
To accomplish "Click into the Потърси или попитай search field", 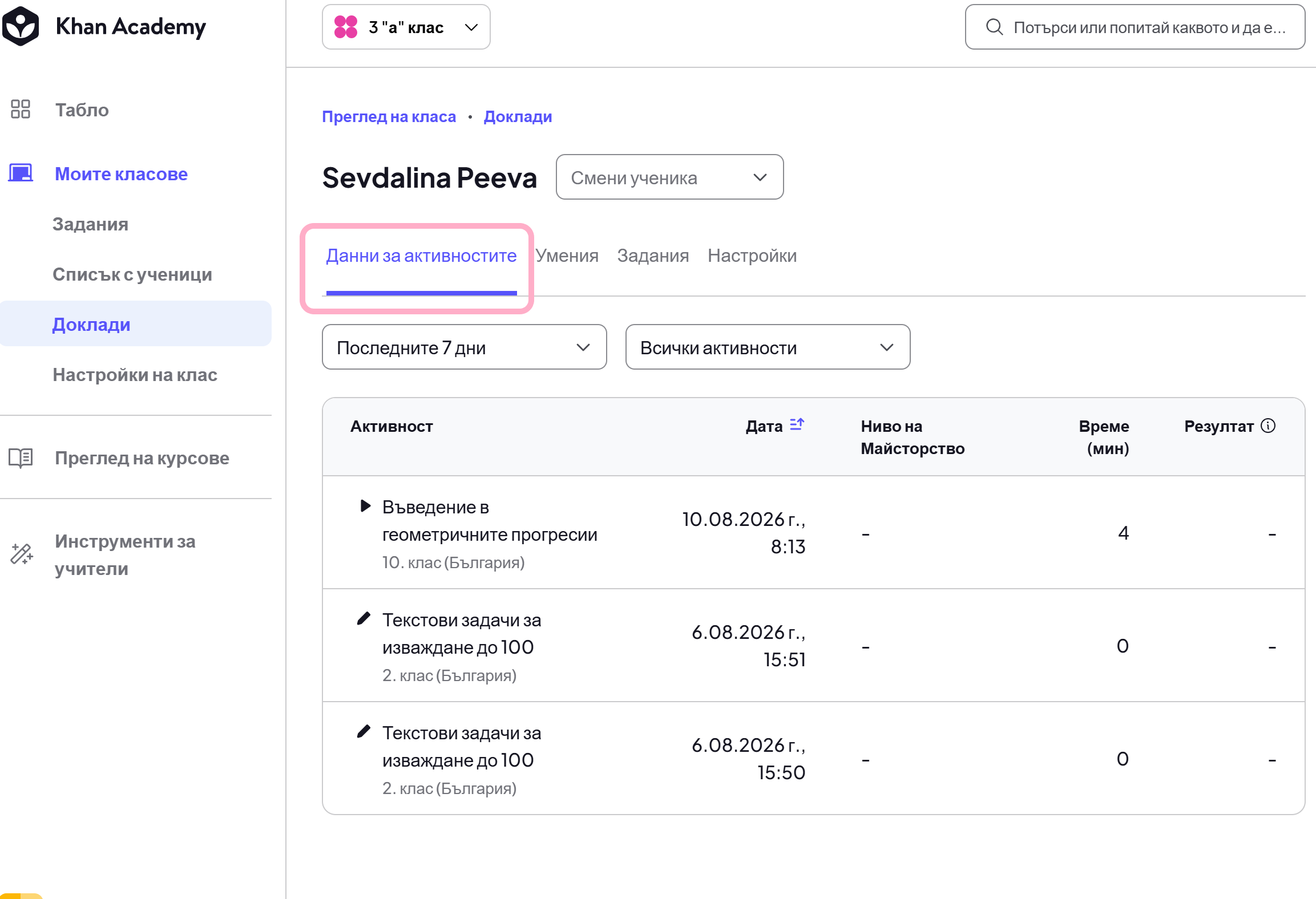I will (x=1135, y=27).
